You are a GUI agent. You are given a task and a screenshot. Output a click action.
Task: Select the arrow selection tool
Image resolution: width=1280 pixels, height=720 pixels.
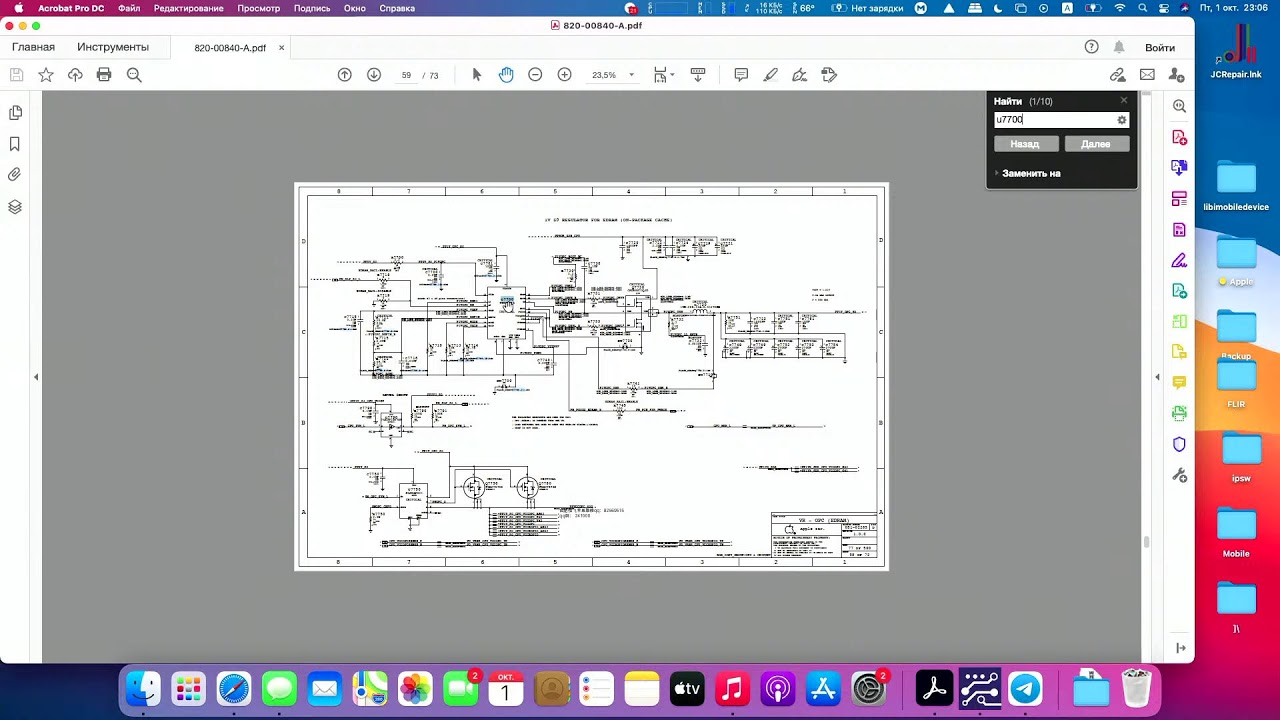click(477, 75)
